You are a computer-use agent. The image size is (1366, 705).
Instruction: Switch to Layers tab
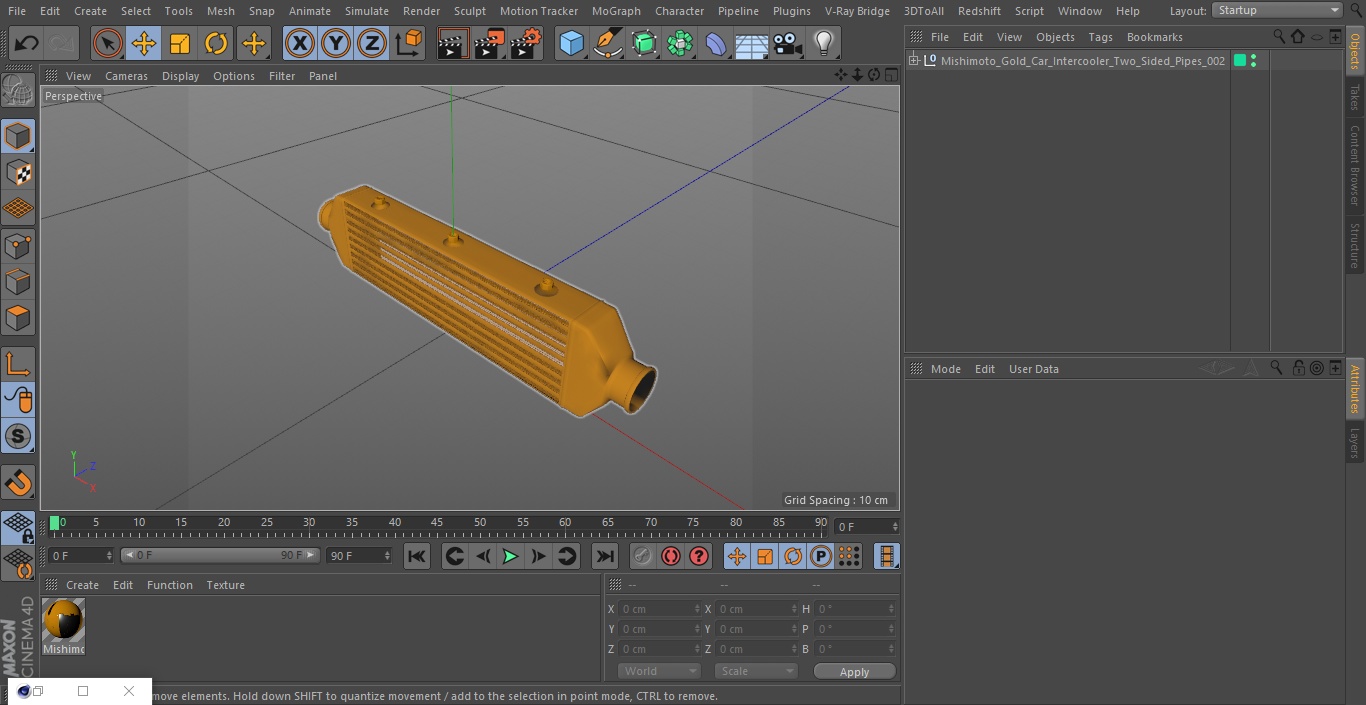pos(1355,443)
